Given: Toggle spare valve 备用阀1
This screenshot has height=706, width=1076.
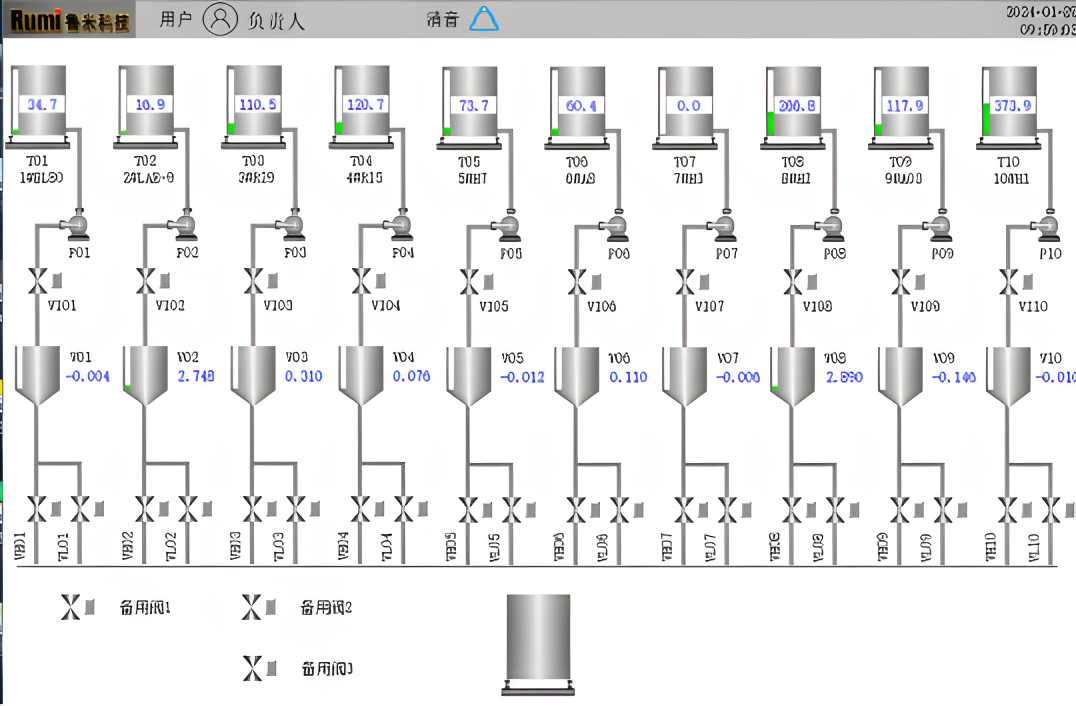Looking at the screenshot, I should pyautogui.click(x=70, y=607).
